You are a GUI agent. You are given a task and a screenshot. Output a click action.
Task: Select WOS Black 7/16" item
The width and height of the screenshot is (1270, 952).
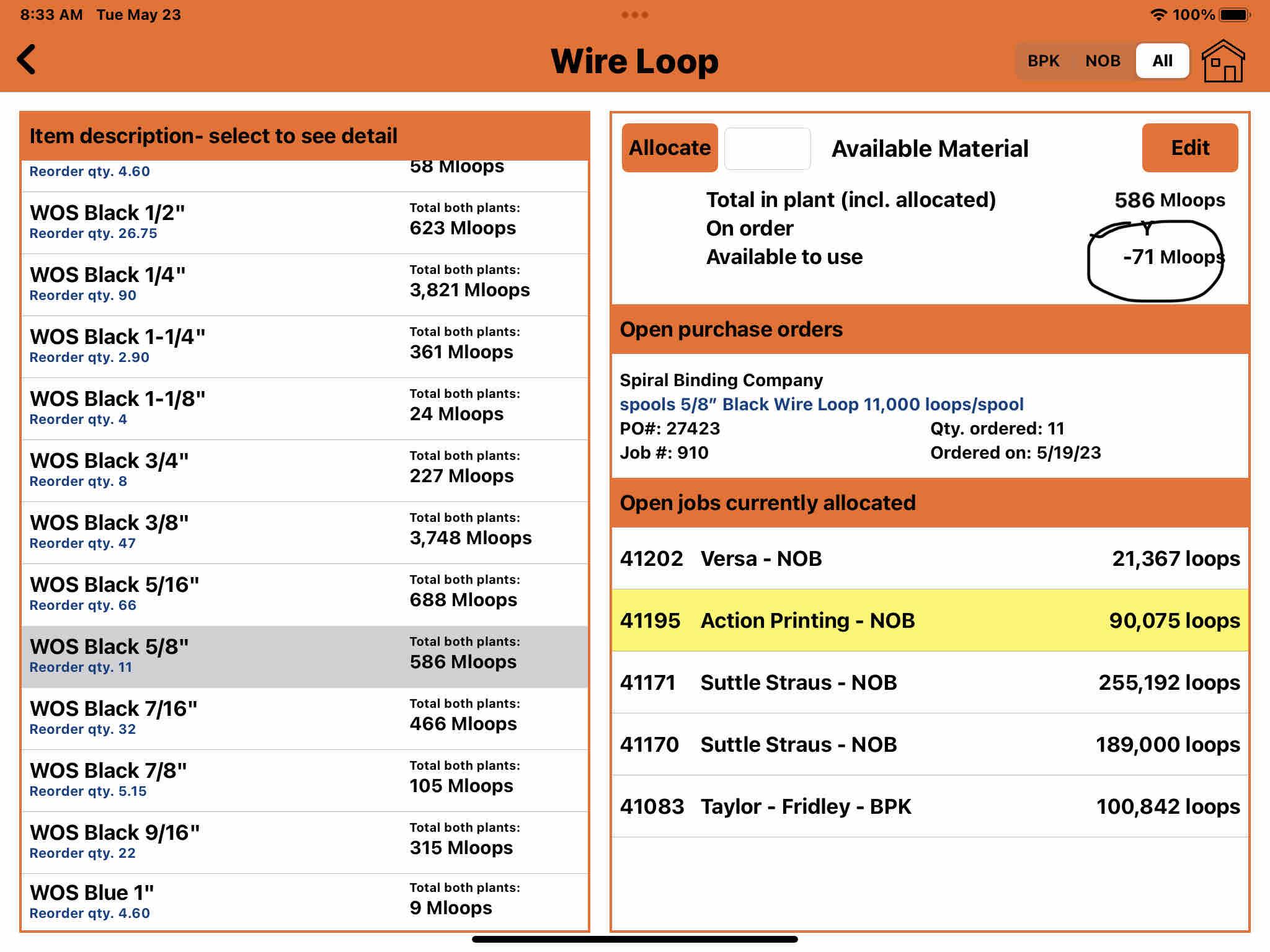[x=304, y=718]
